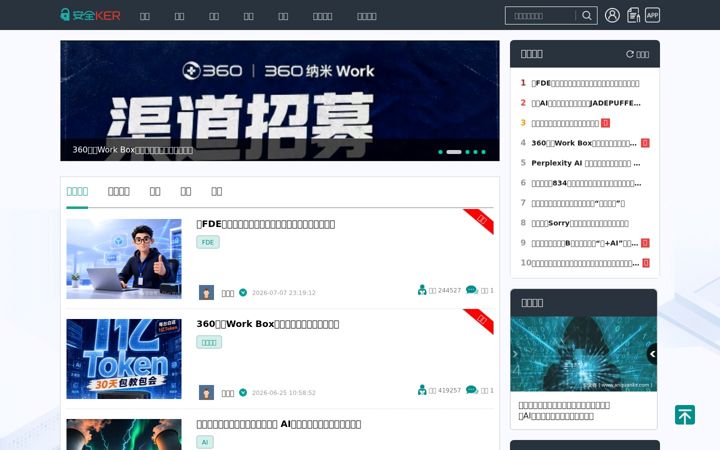The image size is (720, 450).
Task: Open the lightning-fists article thumbnail at page bottom
Action: [x=124, y=434]
